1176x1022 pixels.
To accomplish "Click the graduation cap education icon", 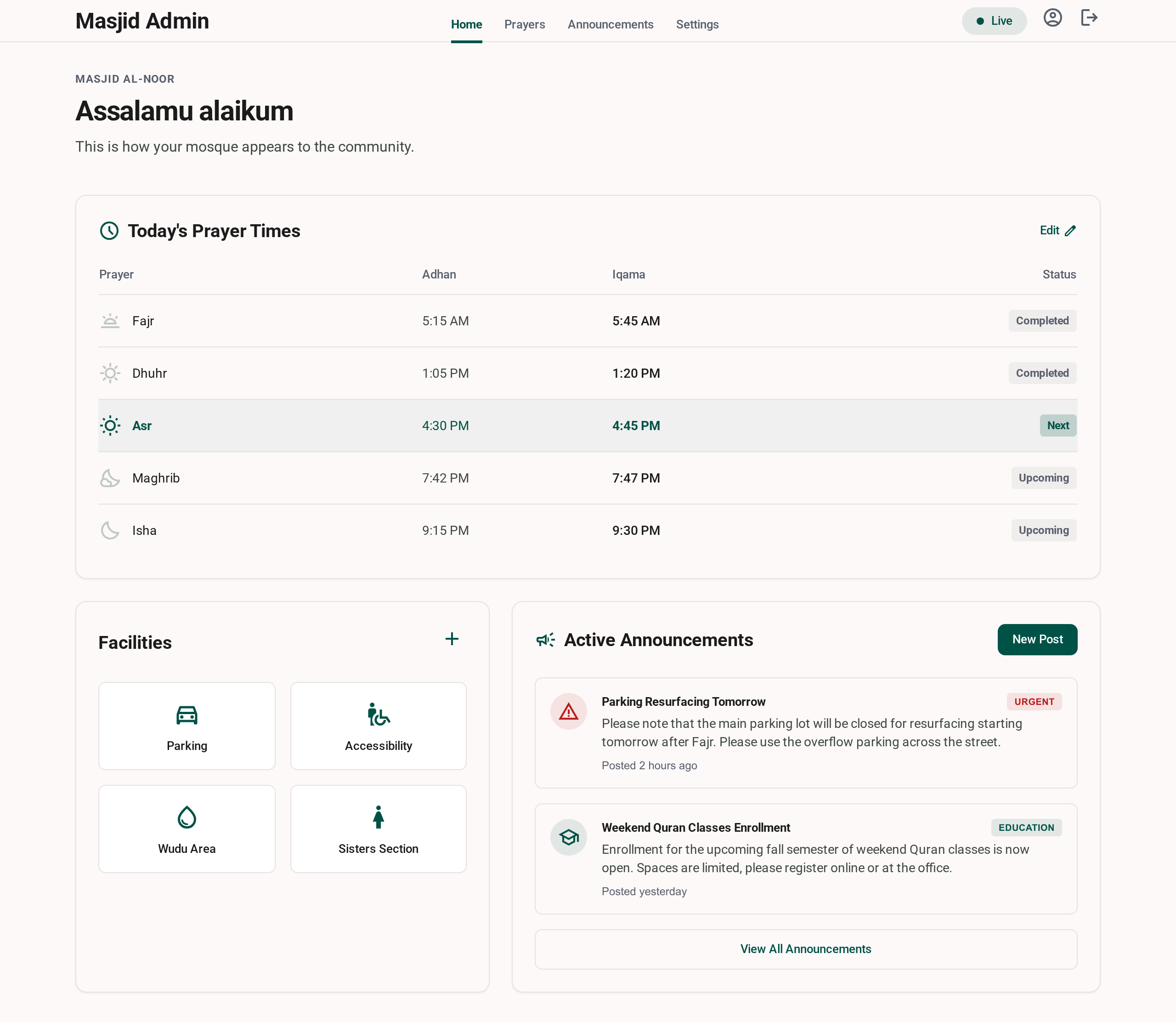I will point(568,837).
